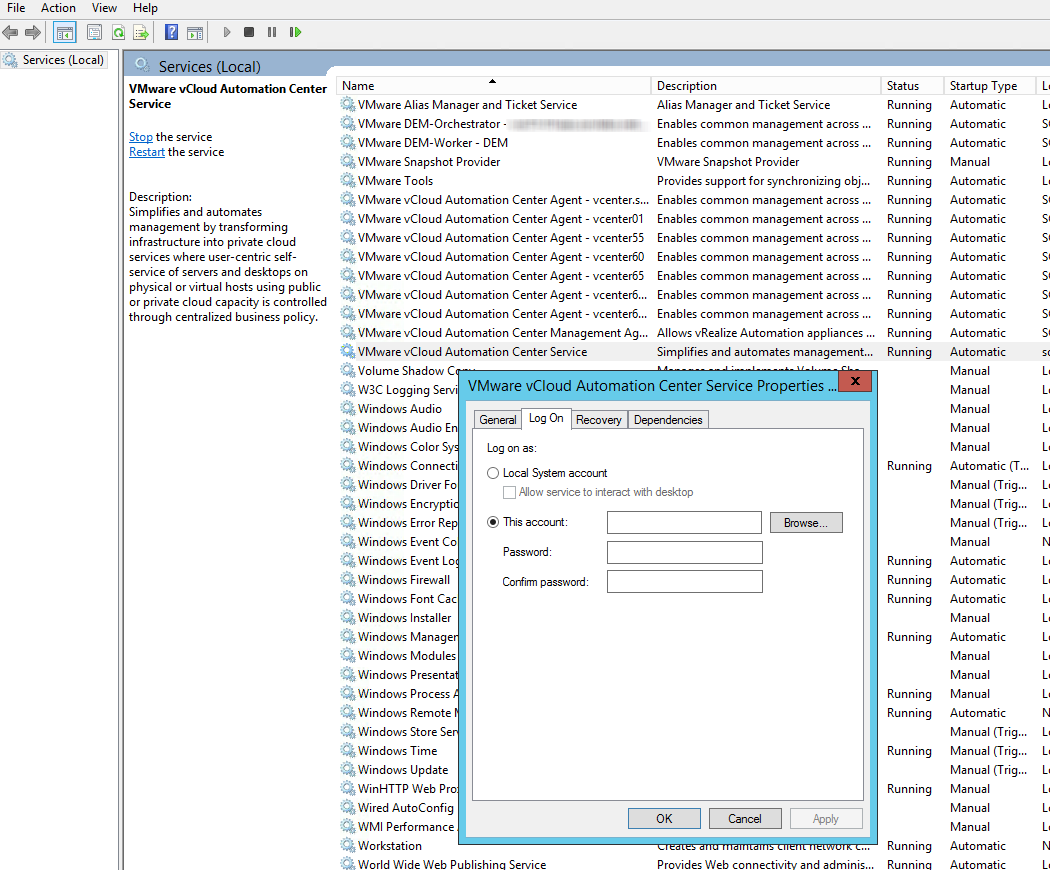
Task: Click the Export List toolbar icon
Action: point(141,32)
